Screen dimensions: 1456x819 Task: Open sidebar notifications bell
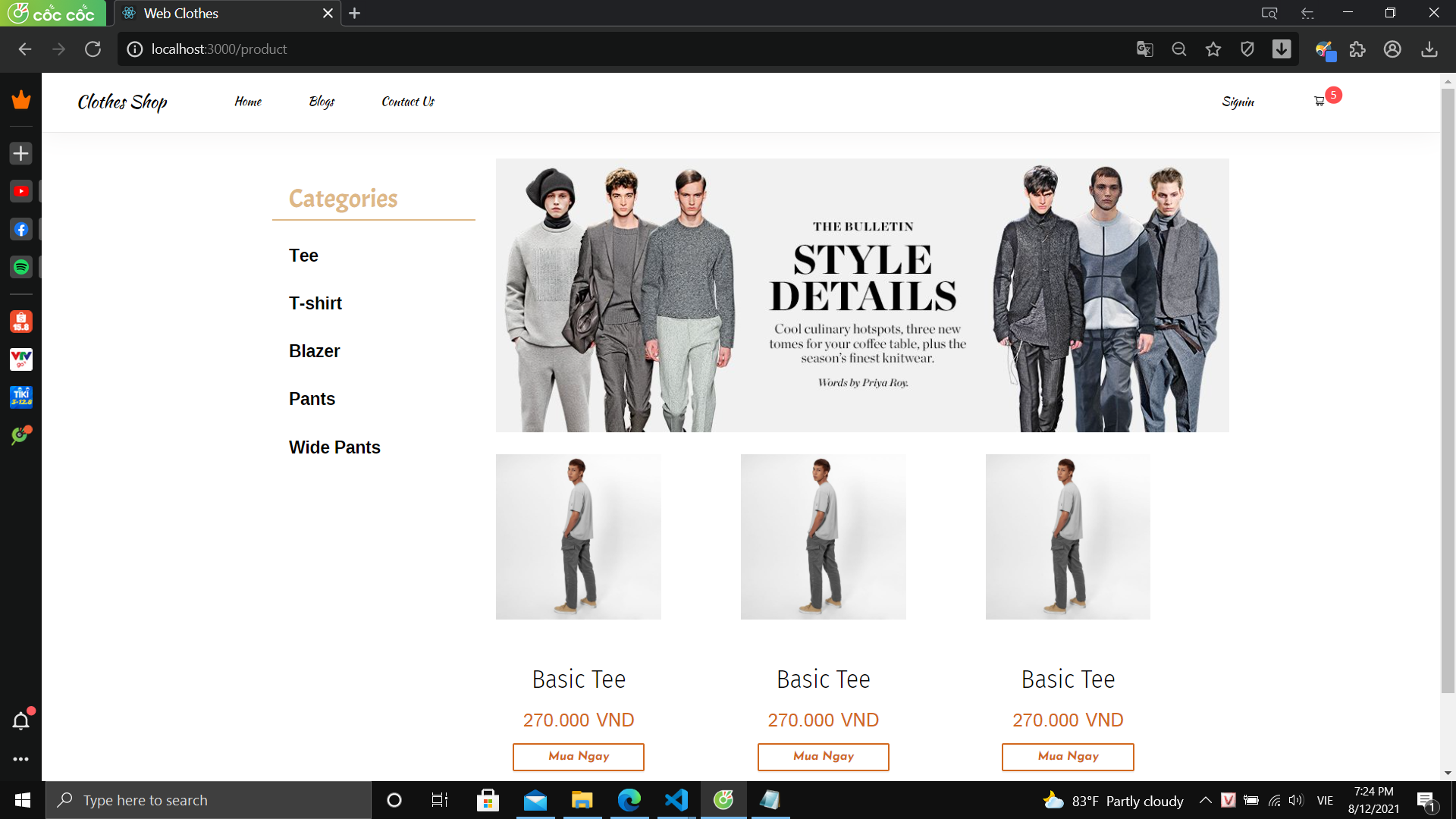[21, 720]
